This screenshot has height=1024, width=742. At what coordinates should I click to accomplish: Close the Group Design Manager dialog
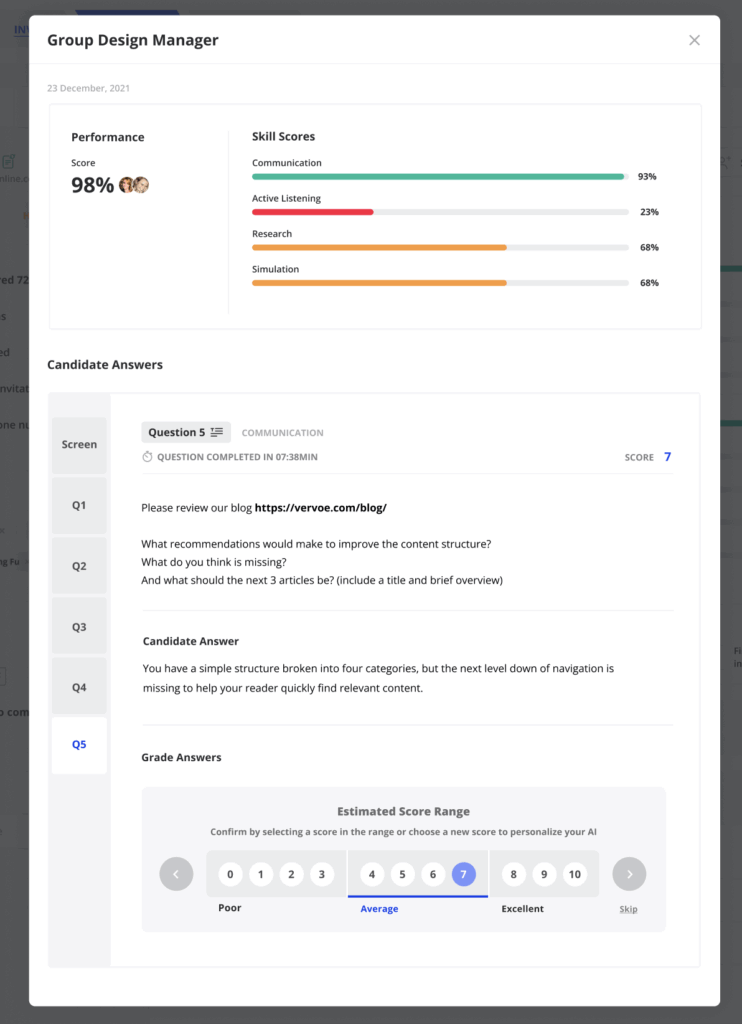pos(694,40)
